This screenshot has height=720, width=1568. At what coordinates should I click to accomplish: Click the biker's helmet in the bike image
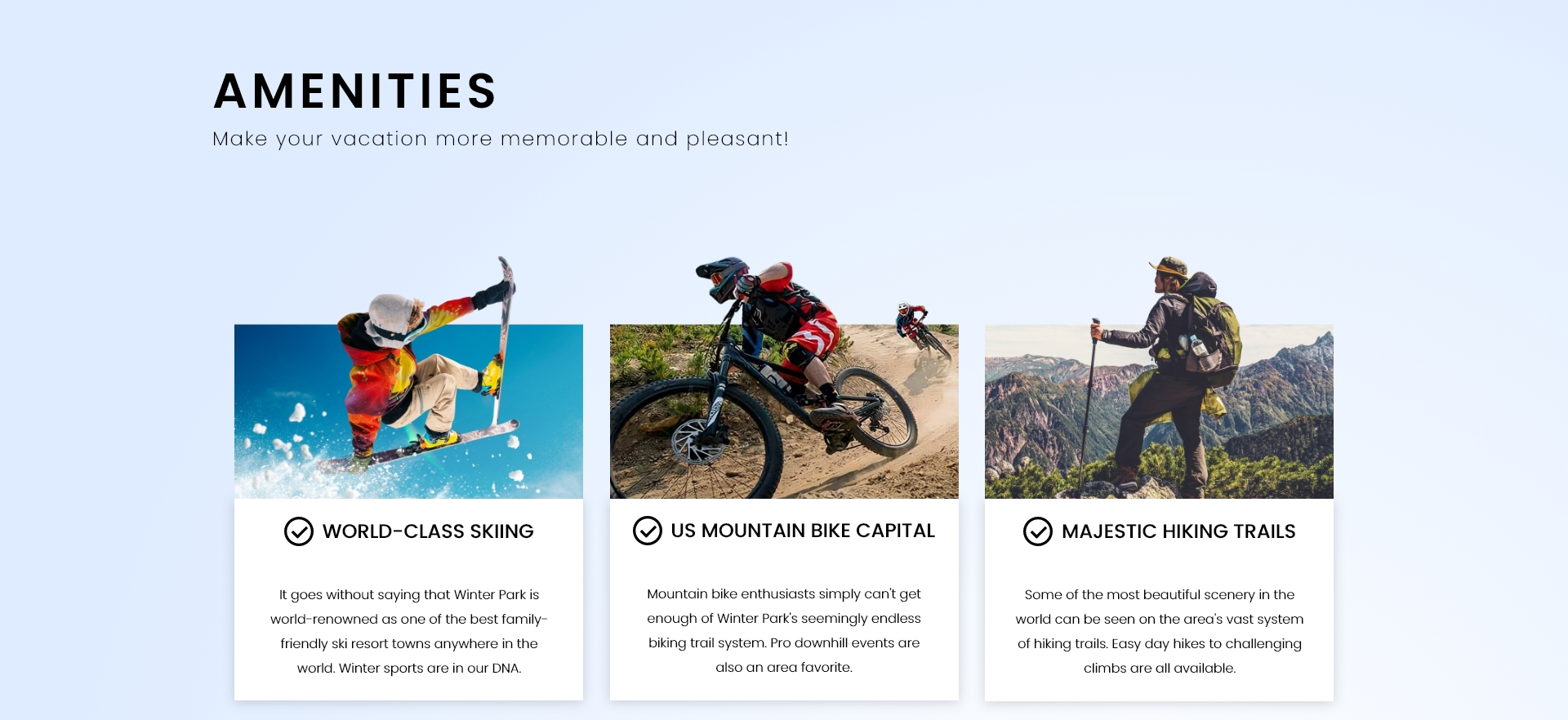click(x=723, y=276)
